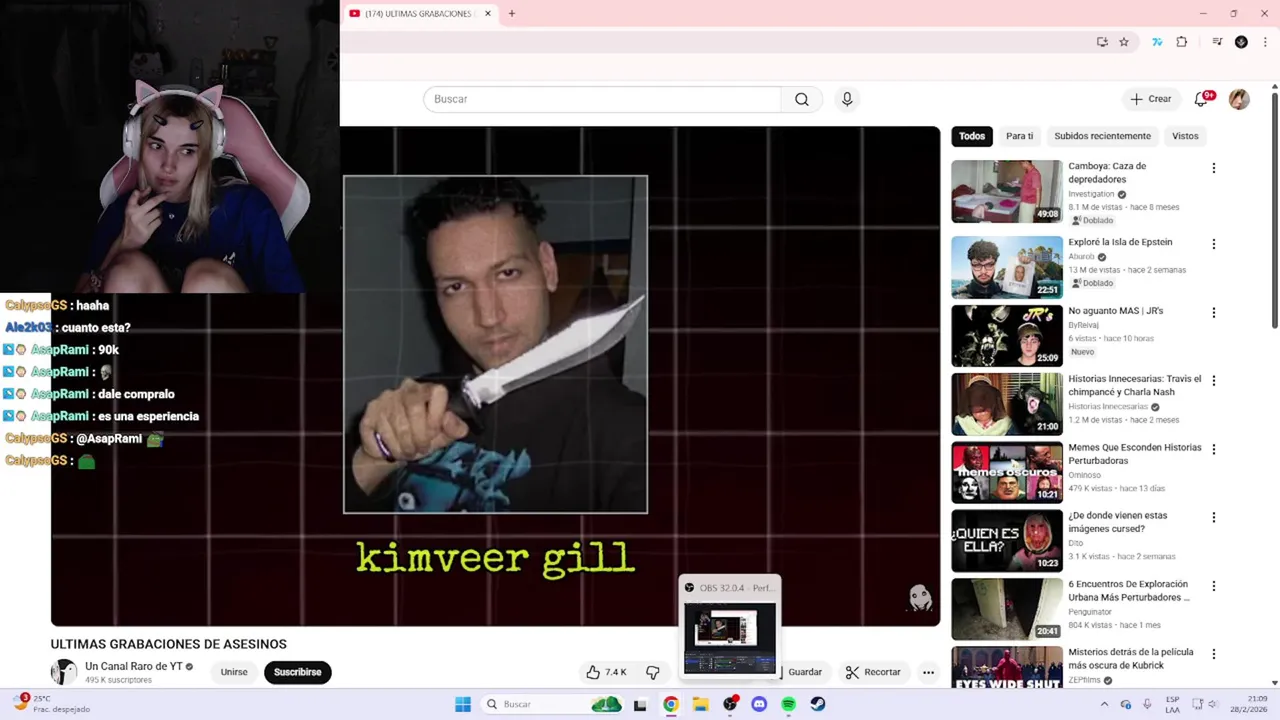The image size is (1280, 720).
Task: Open options menu for imágenes cursed video
Action: click(x=1214, y=517)
